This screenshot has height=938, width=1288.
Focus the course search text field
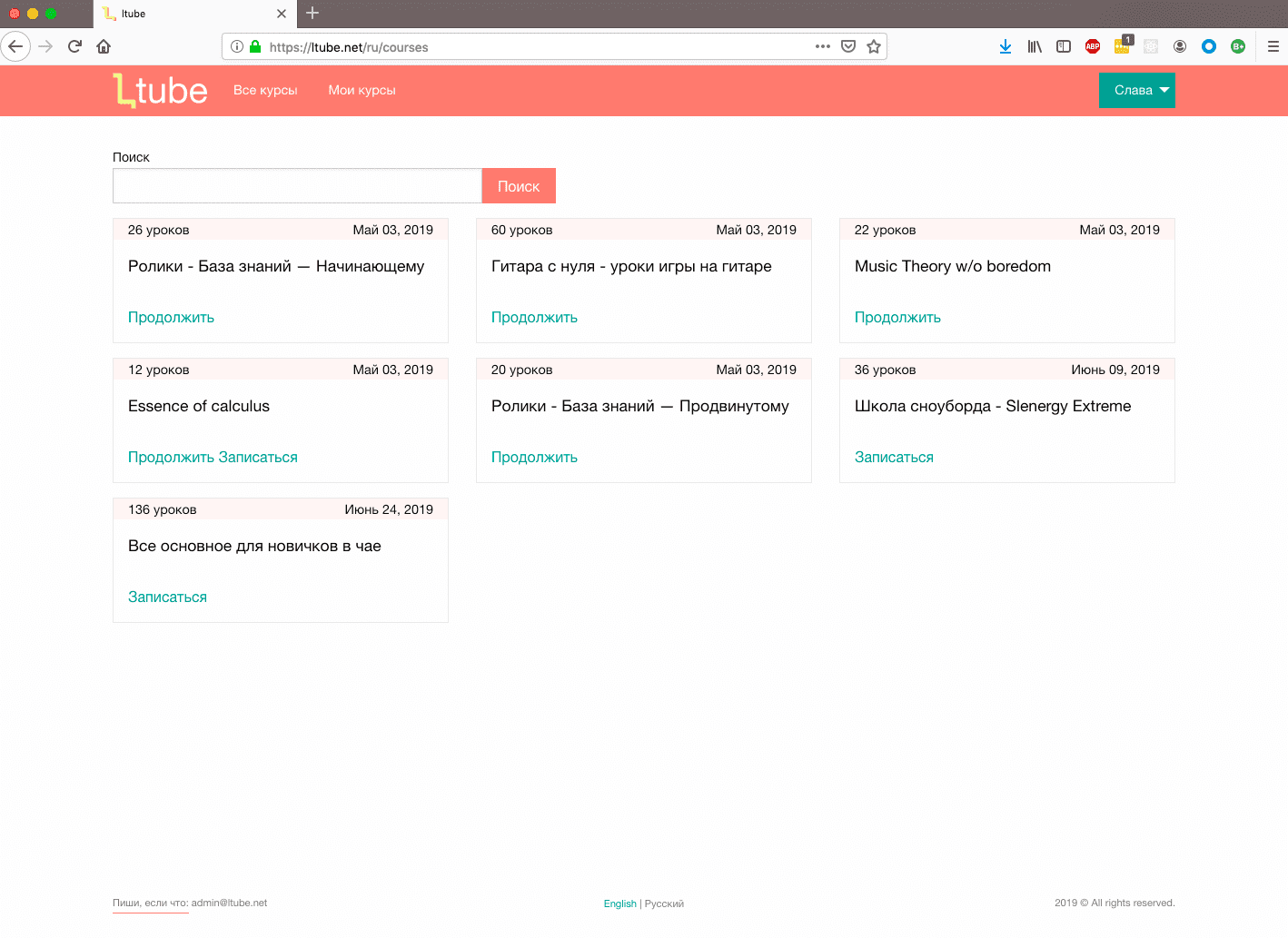click(297, 186)
